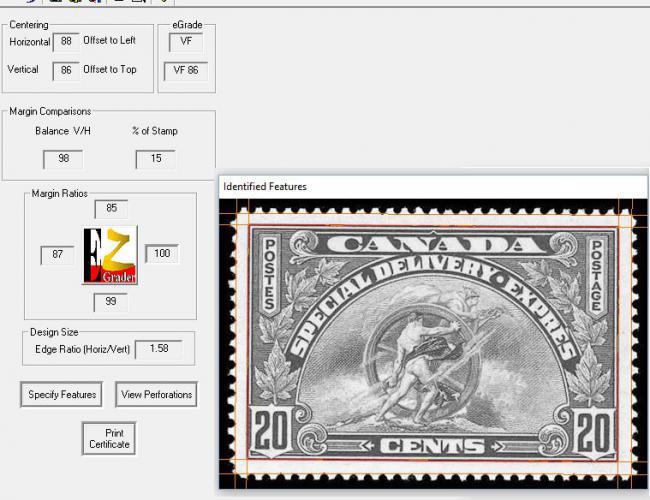
Task: Click the 'Edge Ratio (Horiz/Vert)' label
Action: pyautogui.click(x=82, y=350)
